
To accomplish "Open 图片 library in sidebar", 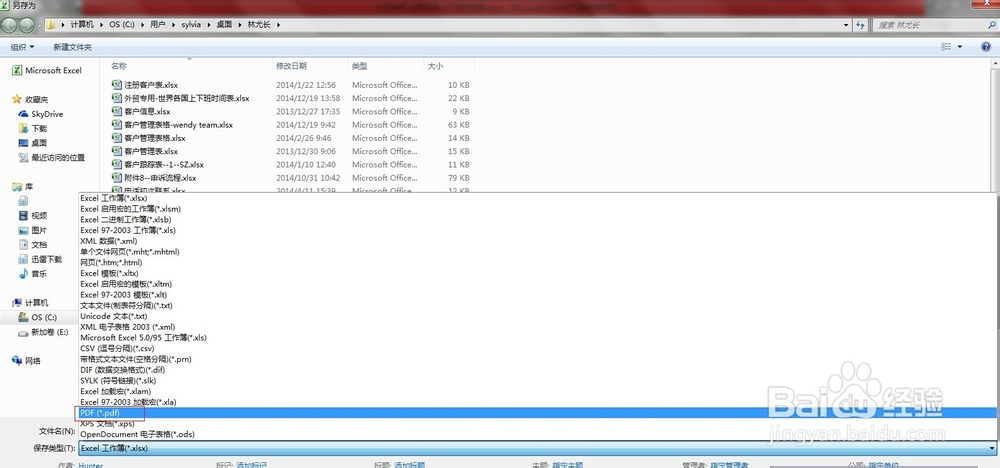I will tap(33, 230).
